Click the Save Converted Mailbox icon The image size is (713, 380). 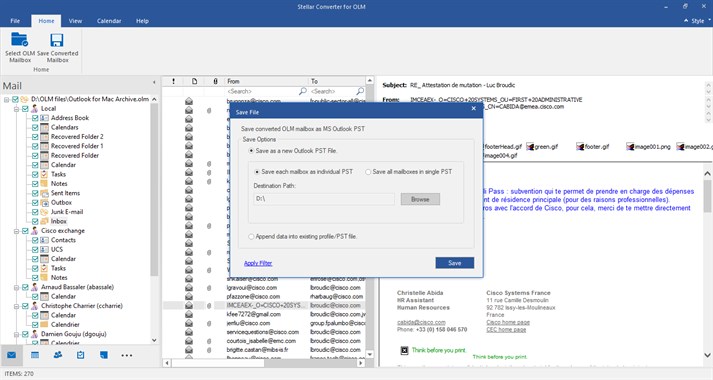coord(57,40)
